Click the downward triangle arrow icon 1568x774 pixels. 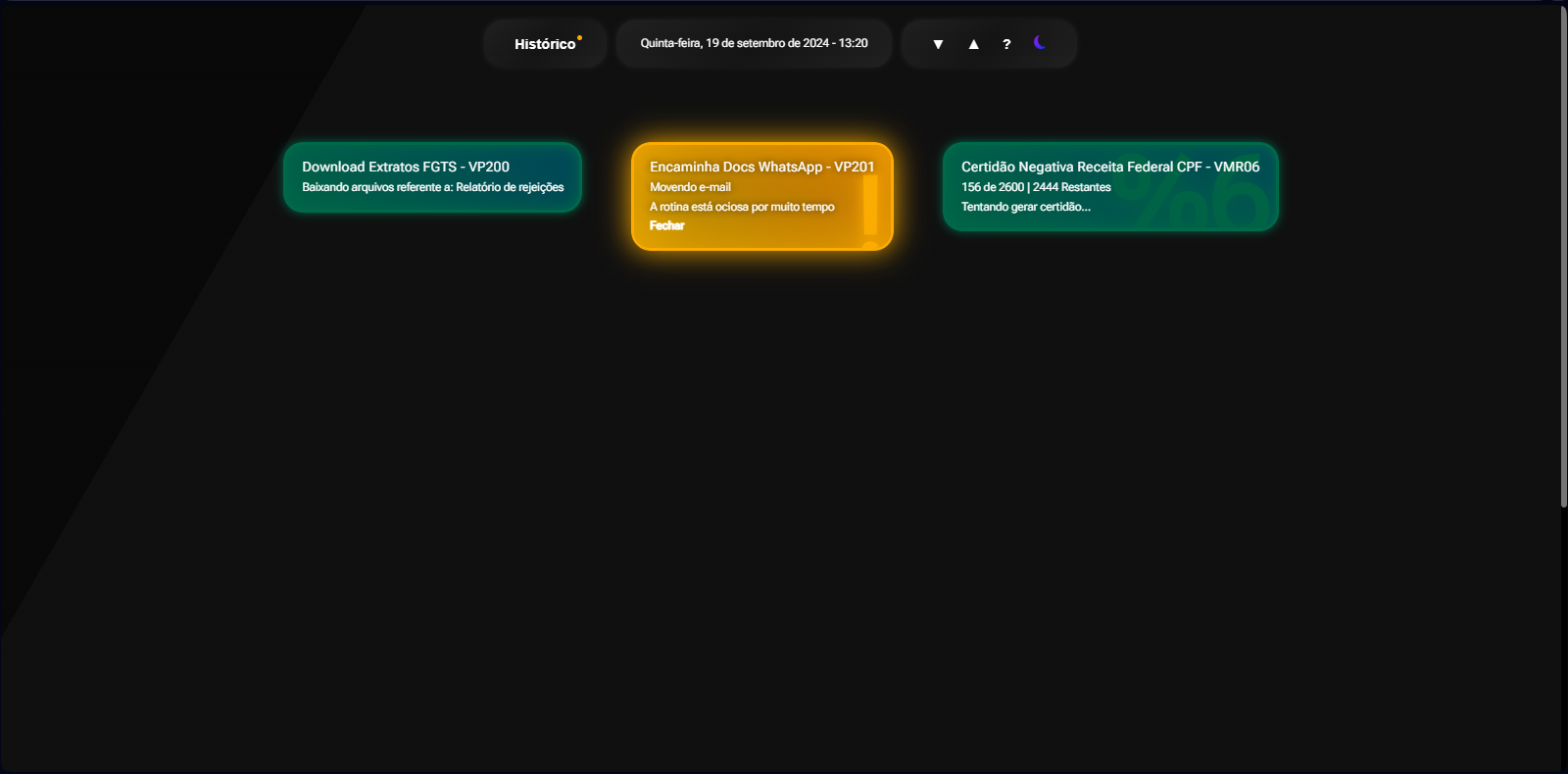click(938, 44)
